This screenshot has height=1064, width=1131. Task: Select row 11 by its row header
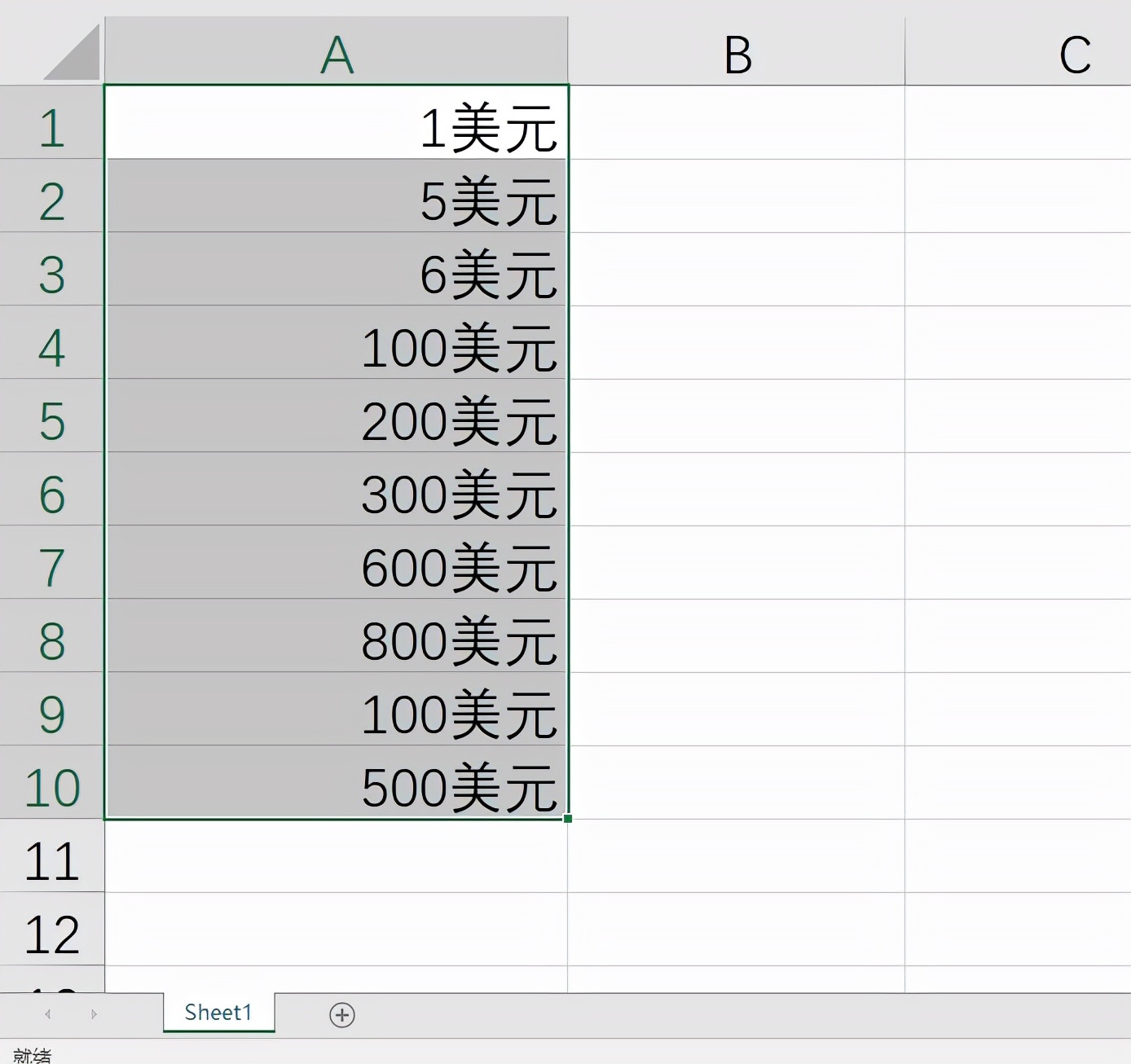[x=52, y=856]
